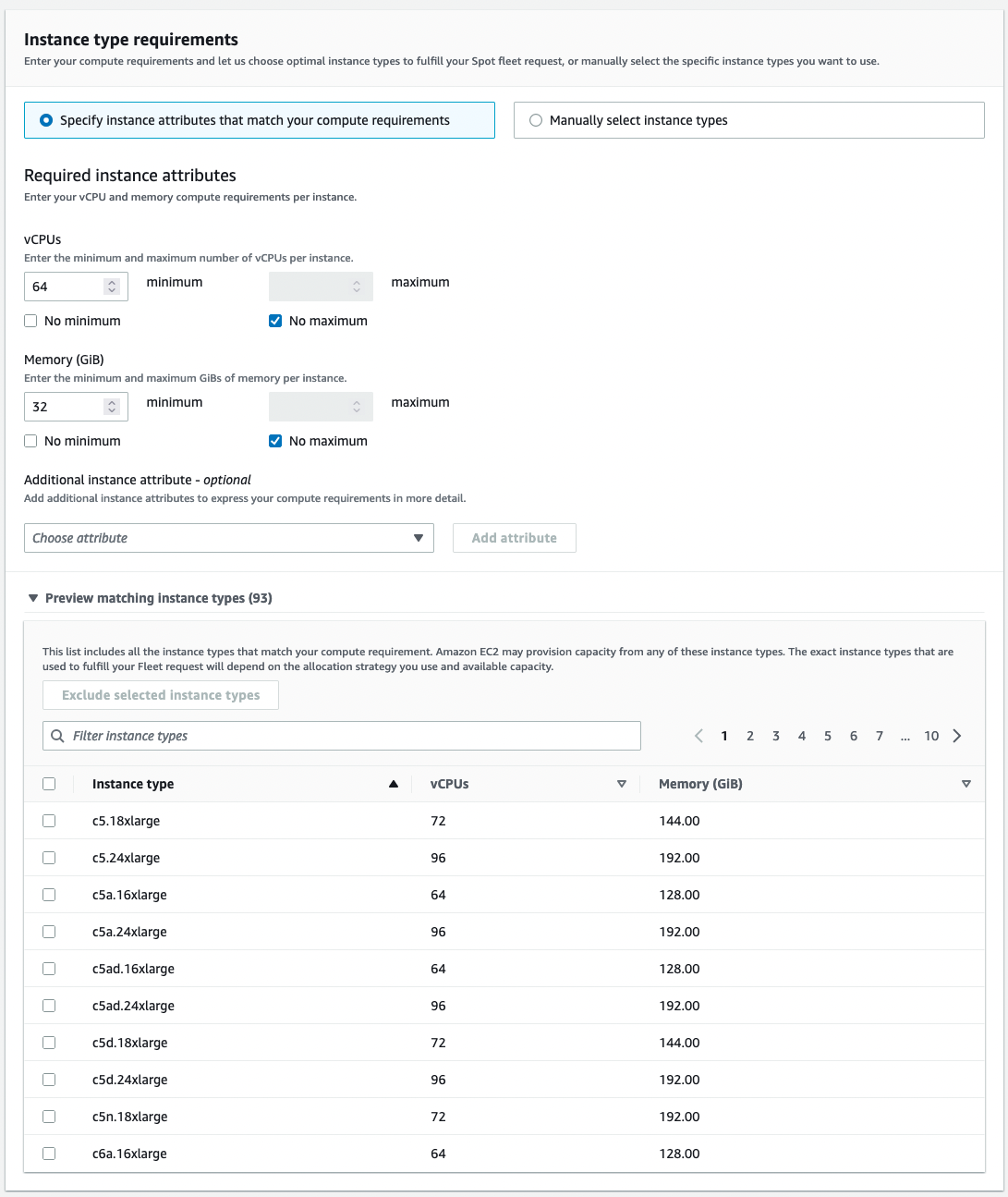
Task: Click the magnifier icon in the filter field
Action: pyautogui.click(x=57, y=736)
